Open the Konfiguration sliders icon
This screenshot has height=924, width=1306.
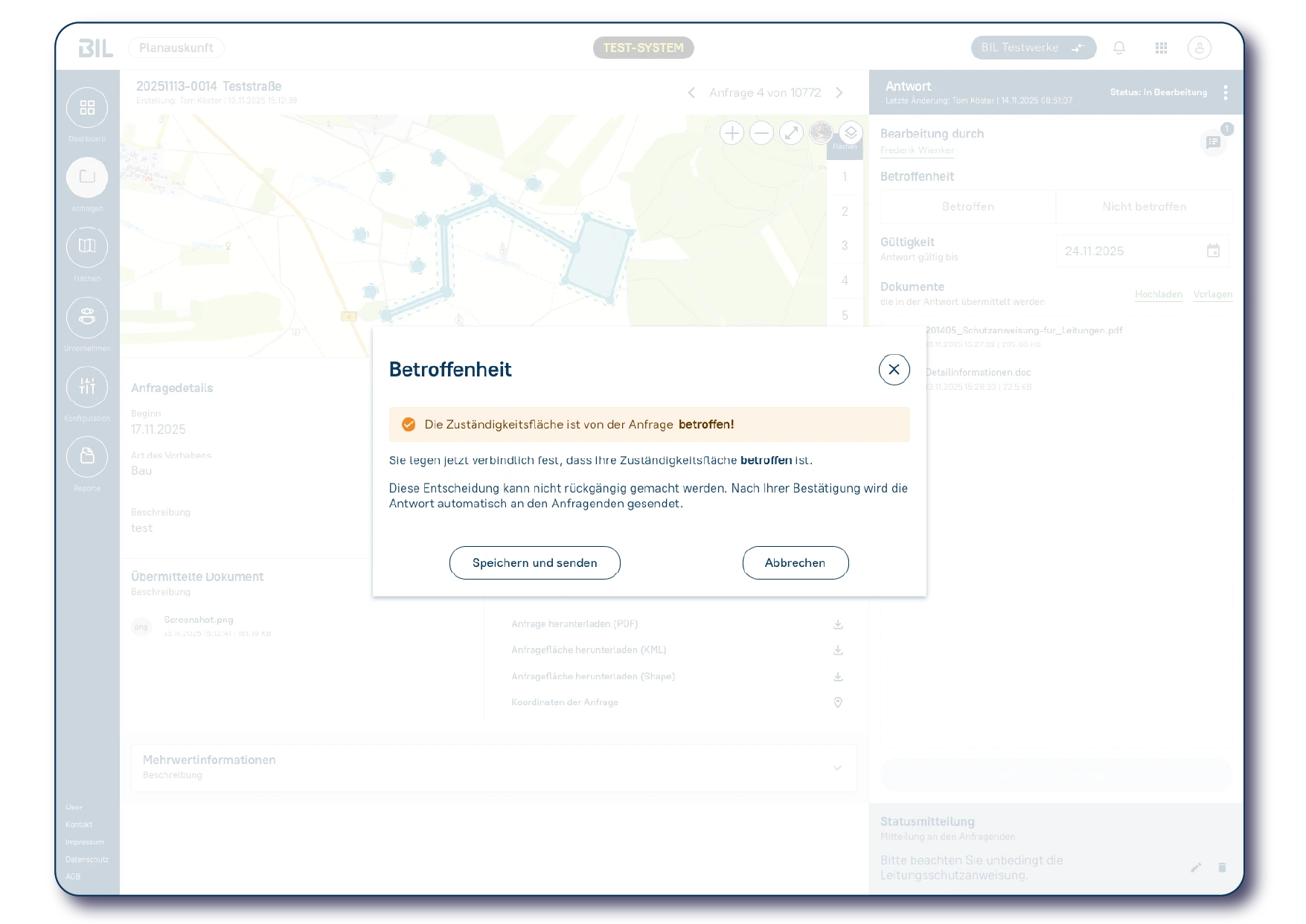pos(87,387)
